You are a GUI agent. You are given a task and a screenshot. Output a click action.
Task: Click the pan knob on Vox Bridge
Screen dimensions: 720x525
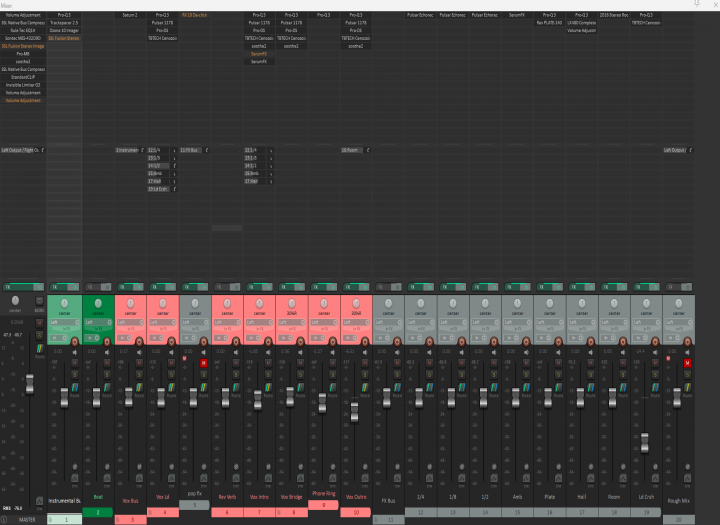pos(290,303)
